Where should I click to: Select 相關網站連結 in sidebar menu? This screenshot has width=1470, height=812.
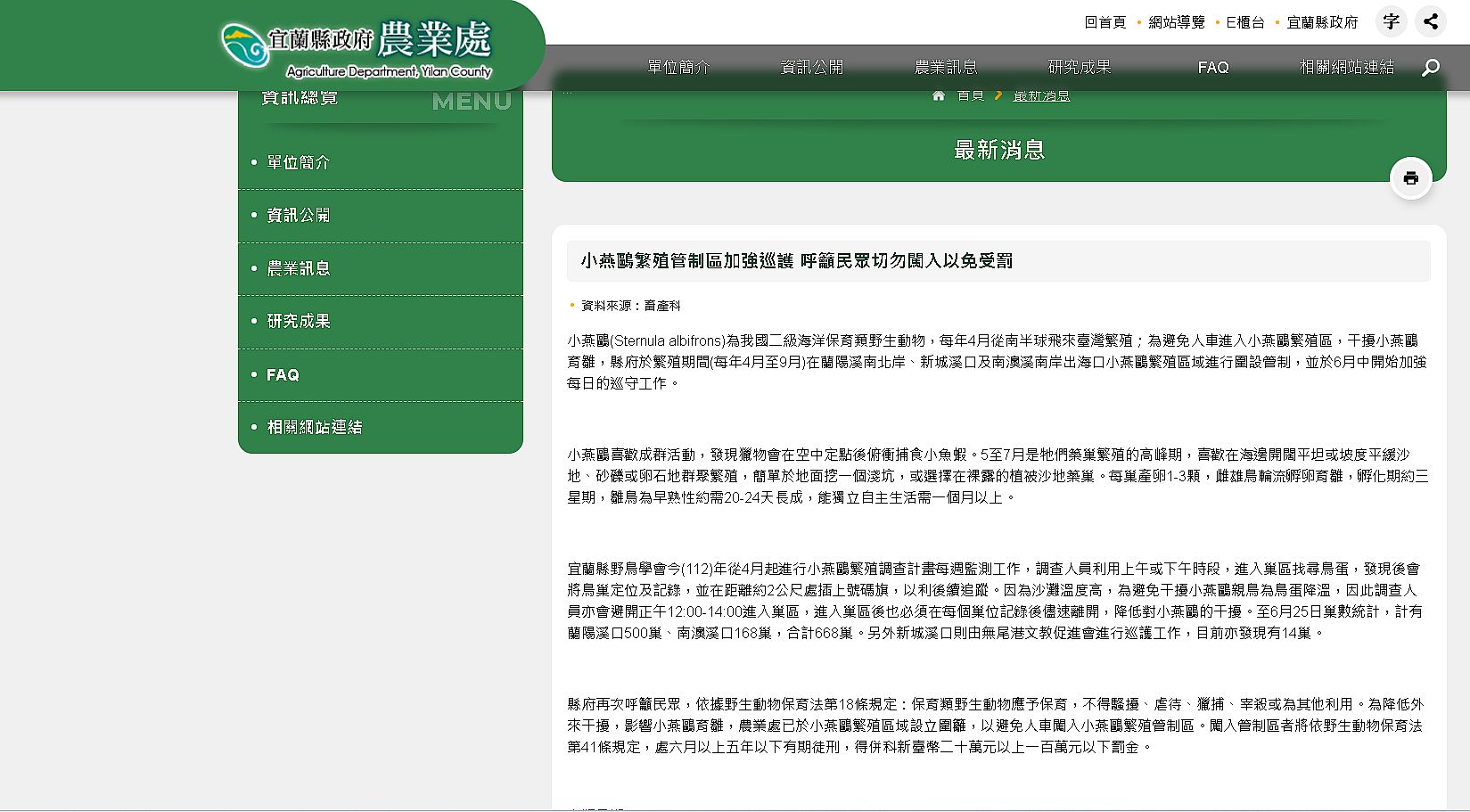pyautogui.click(x=315, y=427)
